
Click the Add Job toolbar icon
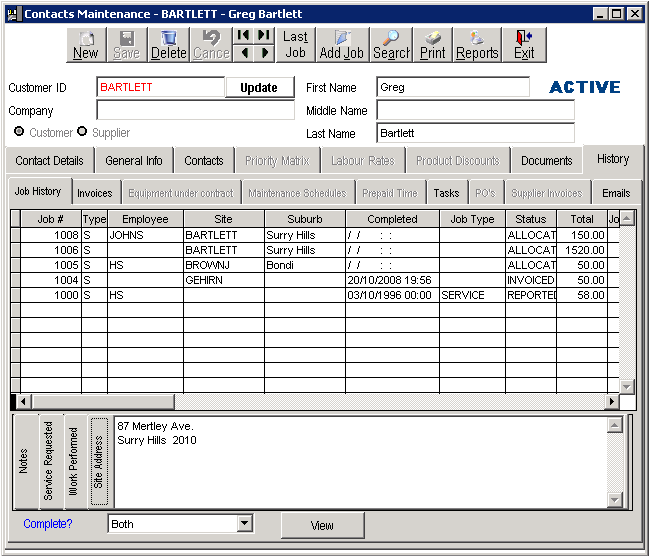[341, 45]
